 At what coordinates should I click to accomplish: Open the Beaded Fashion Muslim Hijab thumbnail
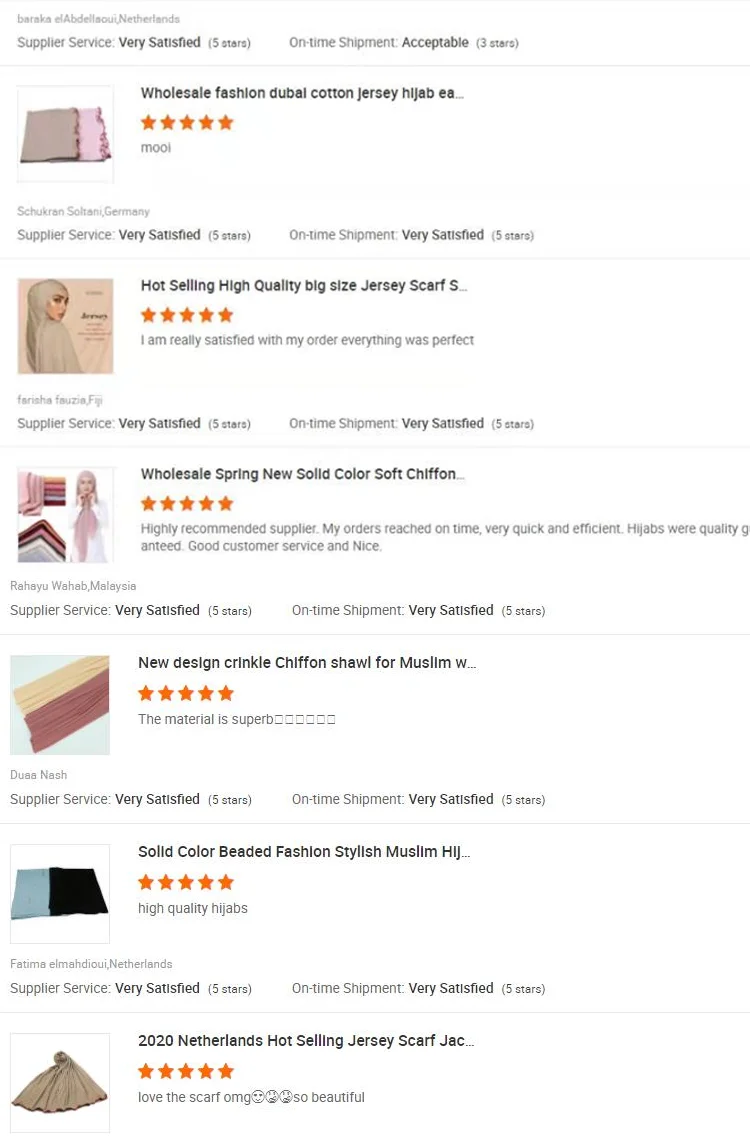[x=60, y=893]
